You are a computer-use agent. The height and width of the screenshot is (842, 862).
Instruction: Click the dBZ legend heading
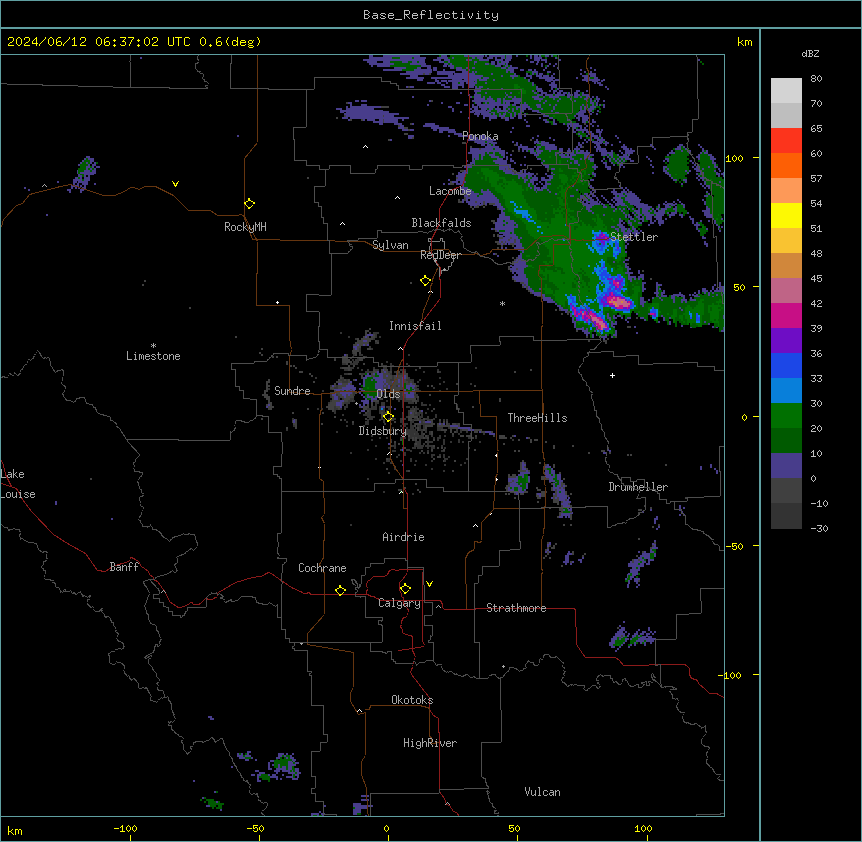[810, 54]
